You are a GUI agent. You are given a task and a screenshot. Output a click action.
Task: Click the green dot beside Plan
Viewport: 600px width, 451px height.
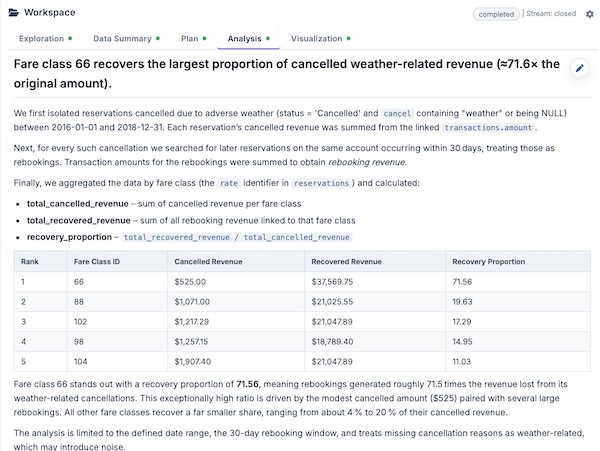point(204,38)
